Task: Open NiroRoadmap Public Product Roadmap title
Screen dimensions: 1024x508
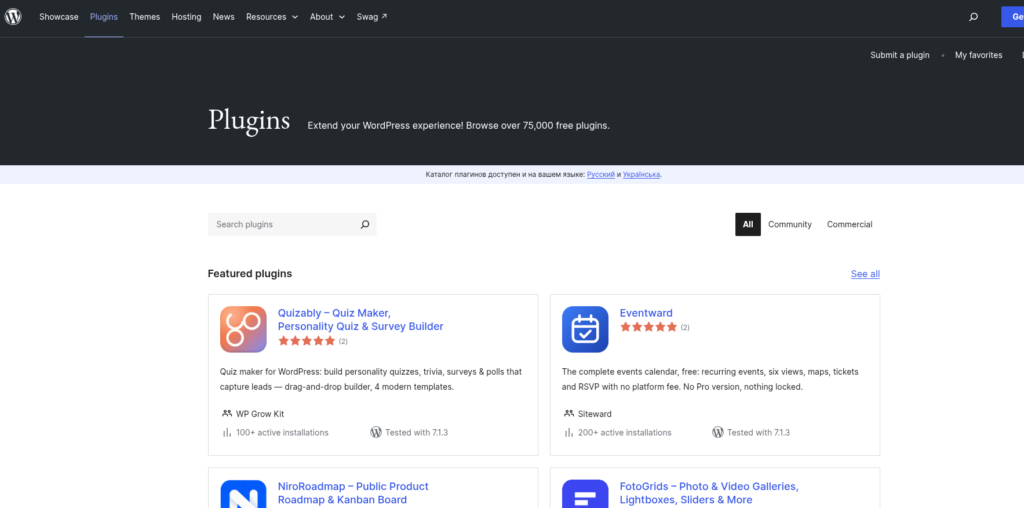Action: (353, 493)
